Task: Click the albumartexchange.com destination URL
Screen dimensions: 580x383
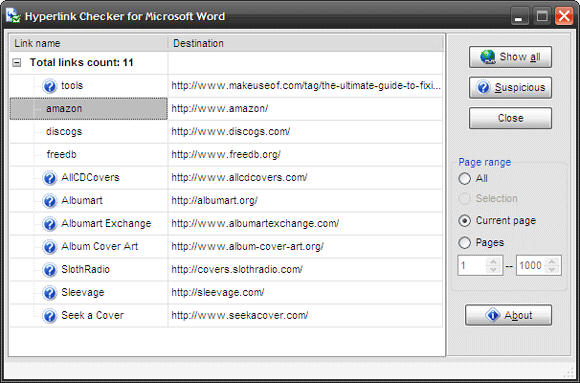Action: tap(255, 224)
